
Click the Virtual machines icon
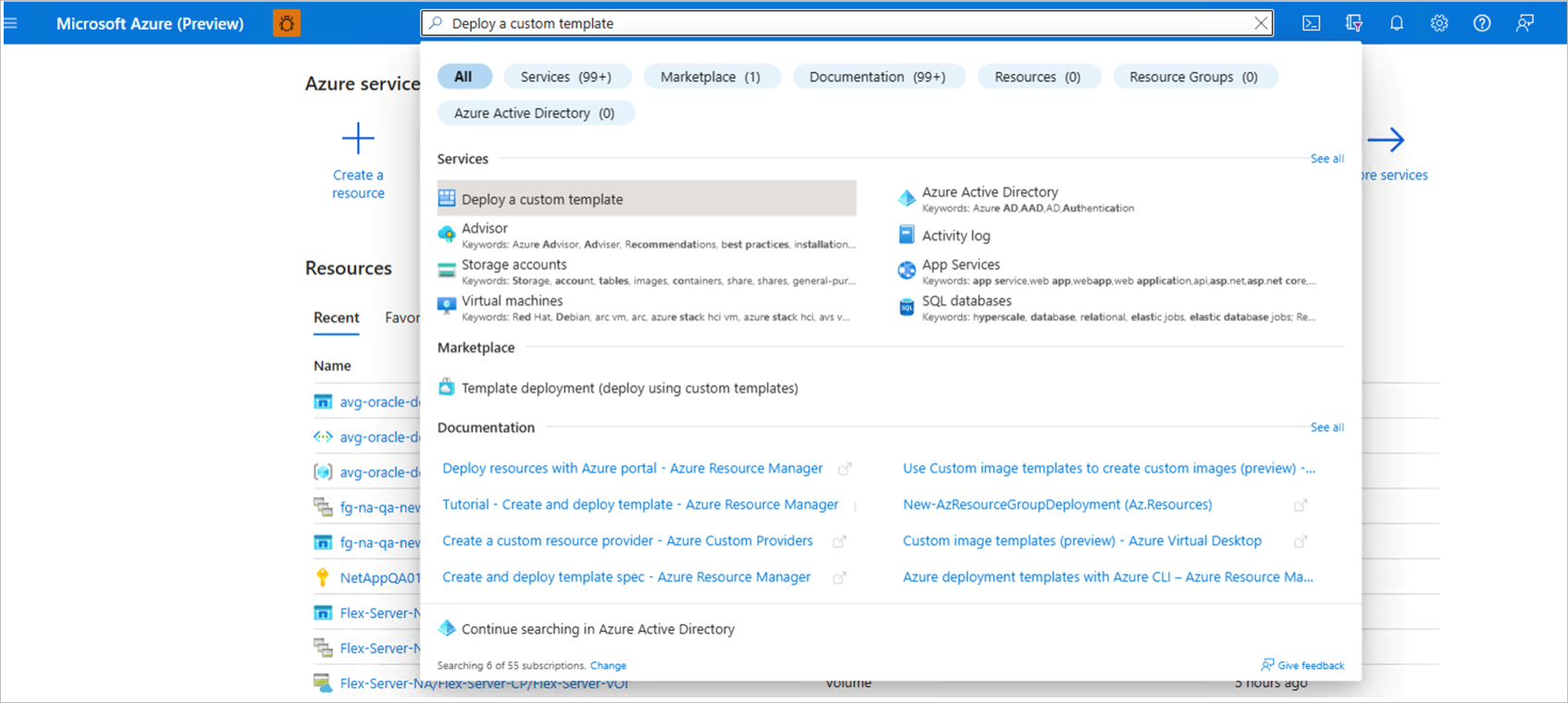447,306
